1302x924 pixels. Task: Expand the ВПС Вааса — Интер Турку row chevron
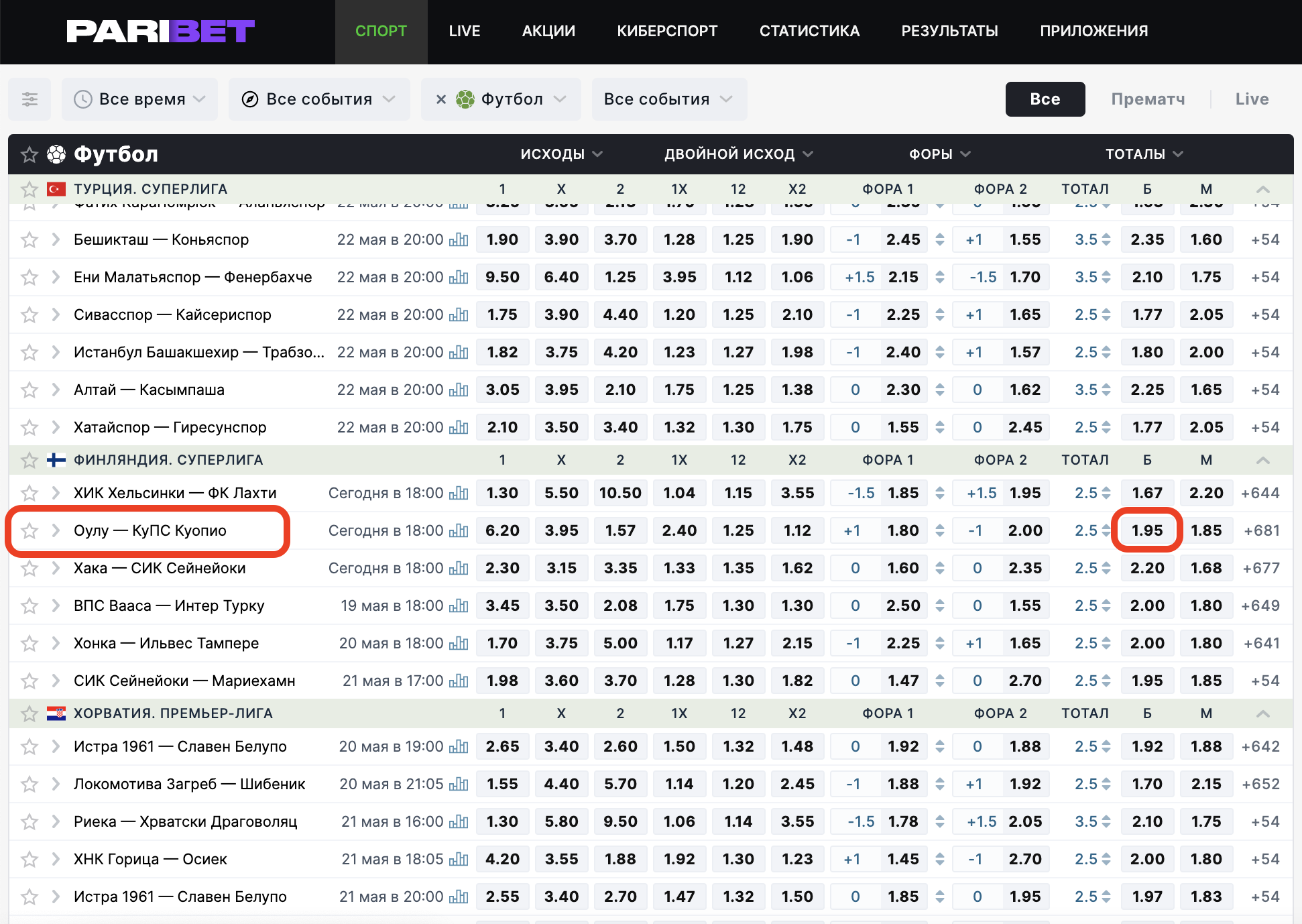(x=56, y=605)
